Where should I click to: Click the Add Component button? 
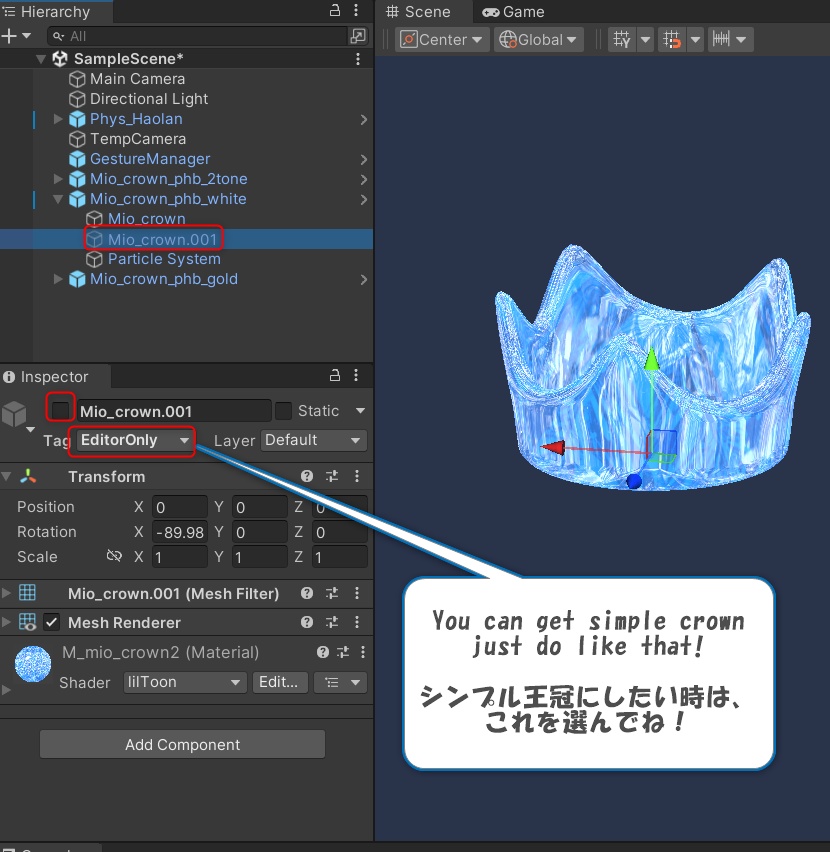[x=183, y=744]
